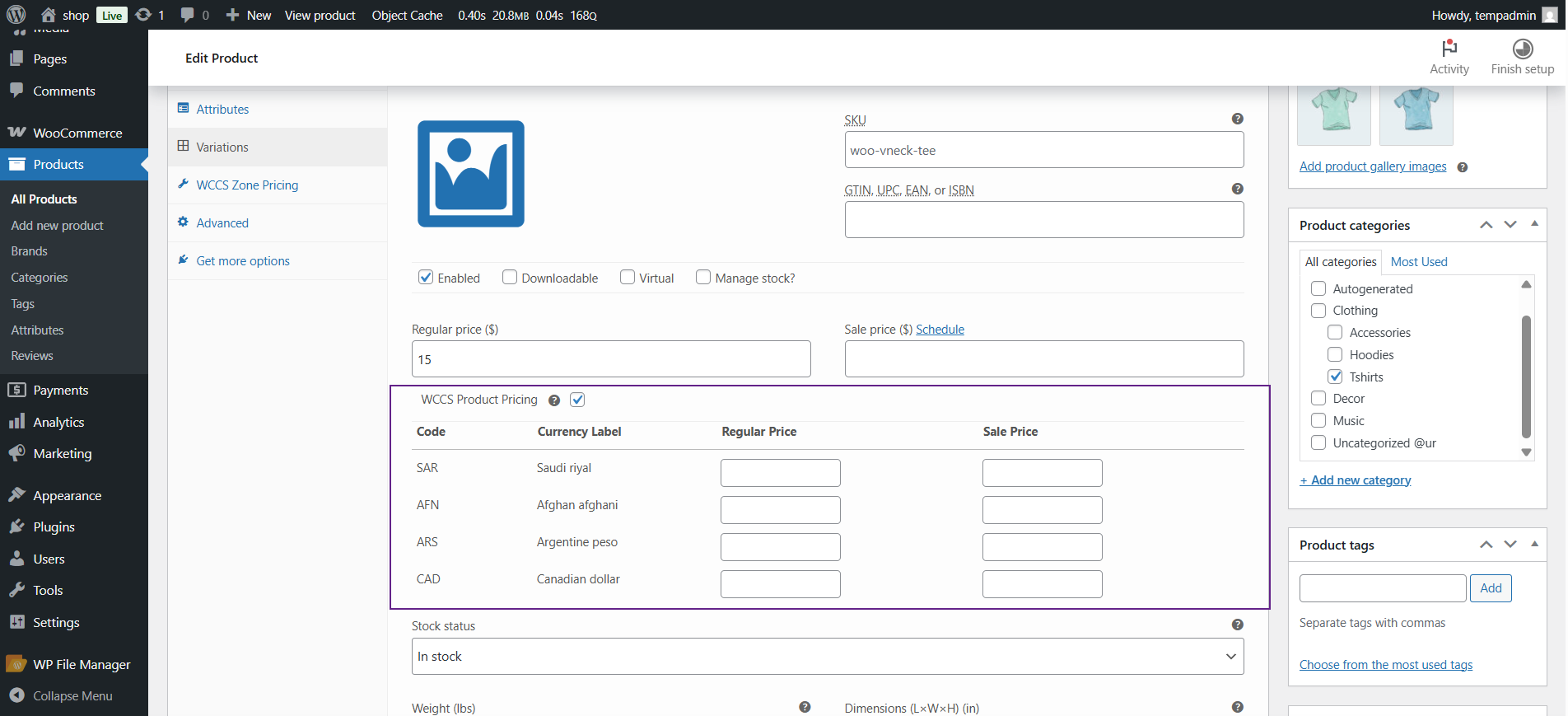Open the Variations product data tab

pyautogui.click(x=222, y=147)
